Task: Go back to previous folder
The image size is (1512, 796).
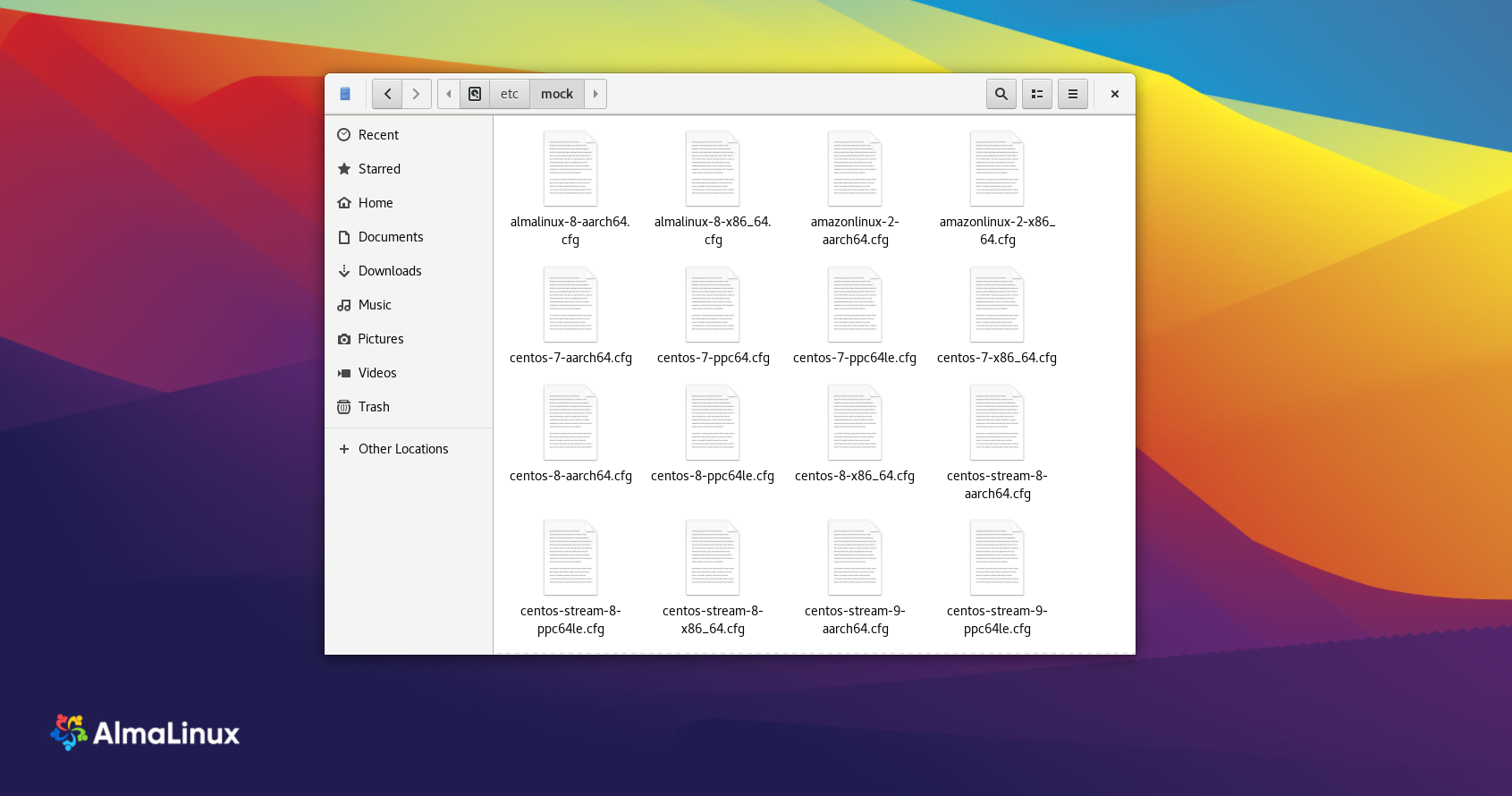Action: pyautogui.click(x=387, y=94)
